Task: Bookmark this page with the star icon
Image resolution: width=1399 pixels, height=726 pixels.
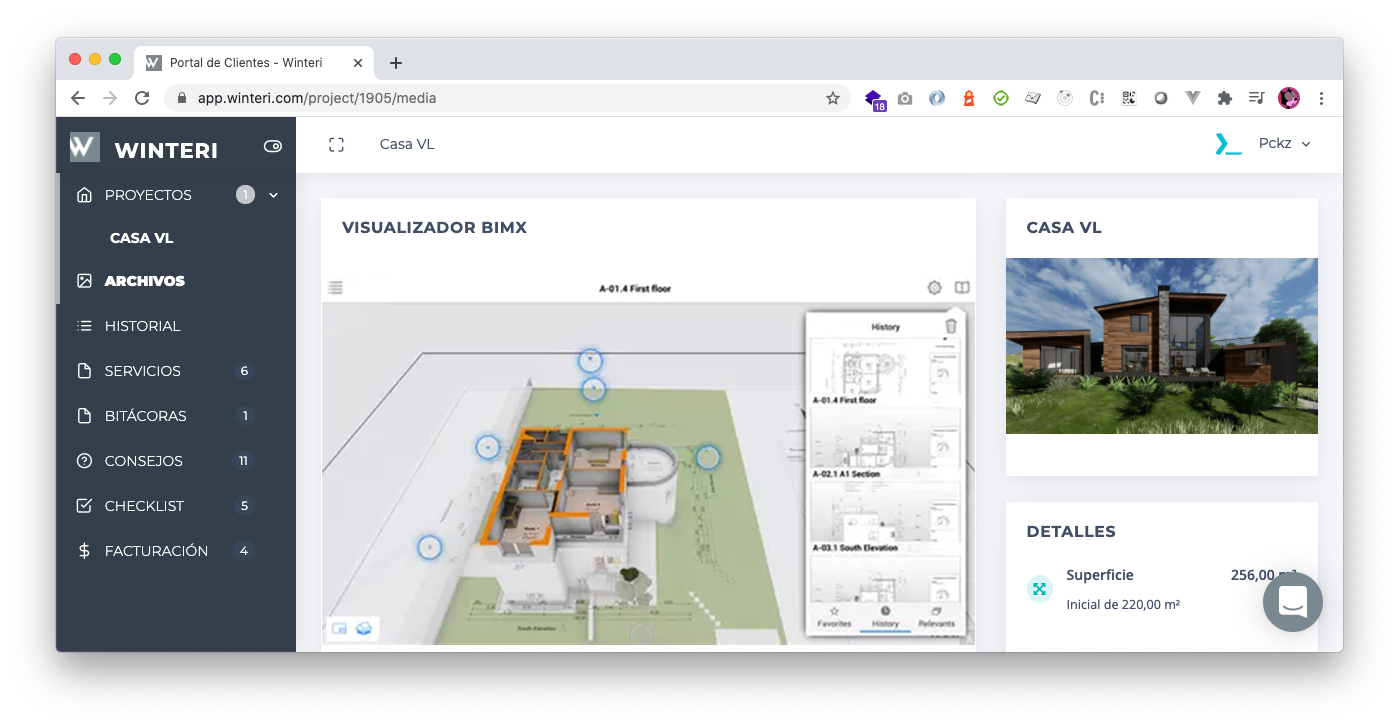Action: click(x=832, y=98)
